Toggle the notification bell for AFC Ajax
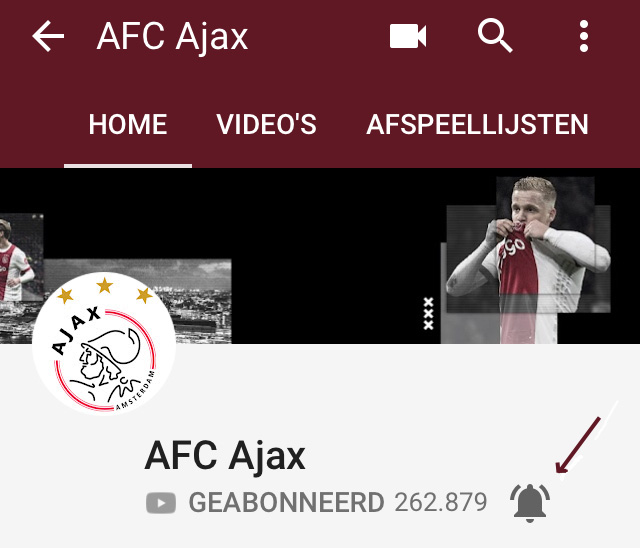Viewport: 640px width, 558px height. click(x=530, y=502)
